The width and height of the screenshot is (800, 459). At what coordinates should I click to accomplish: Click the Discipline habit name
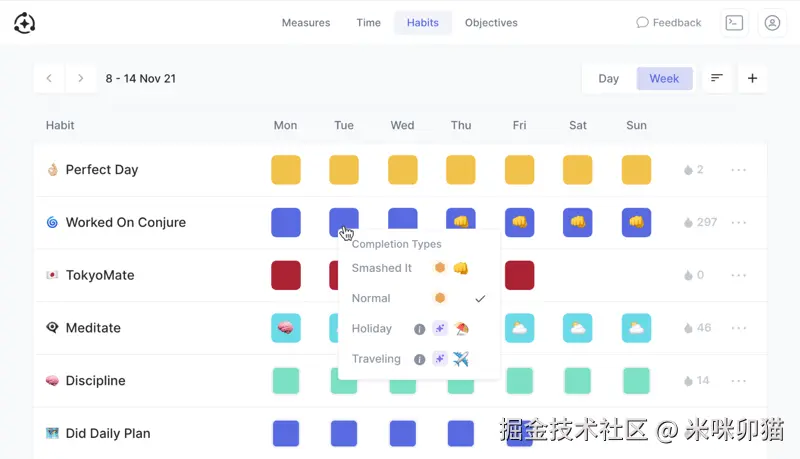[x=95, y=380]
